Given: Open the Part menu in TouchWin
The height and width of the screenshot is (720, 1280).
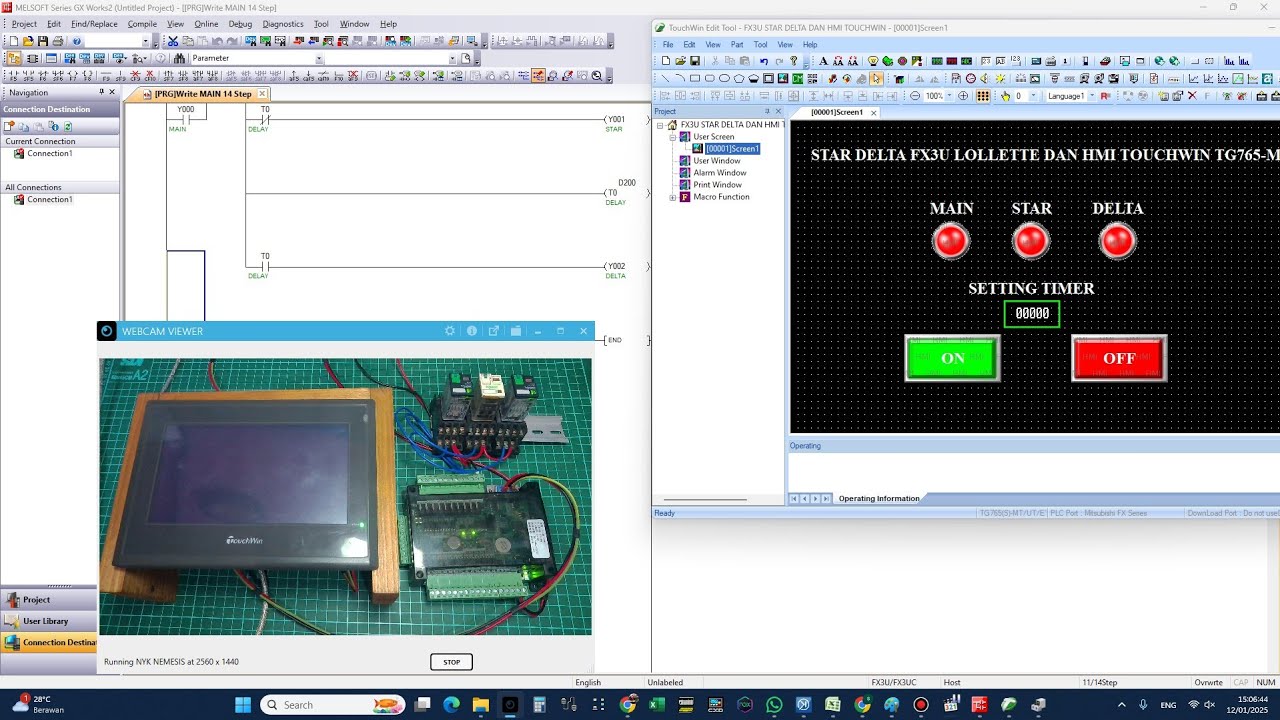Looking at the screenshot, I should click(737, 45).
